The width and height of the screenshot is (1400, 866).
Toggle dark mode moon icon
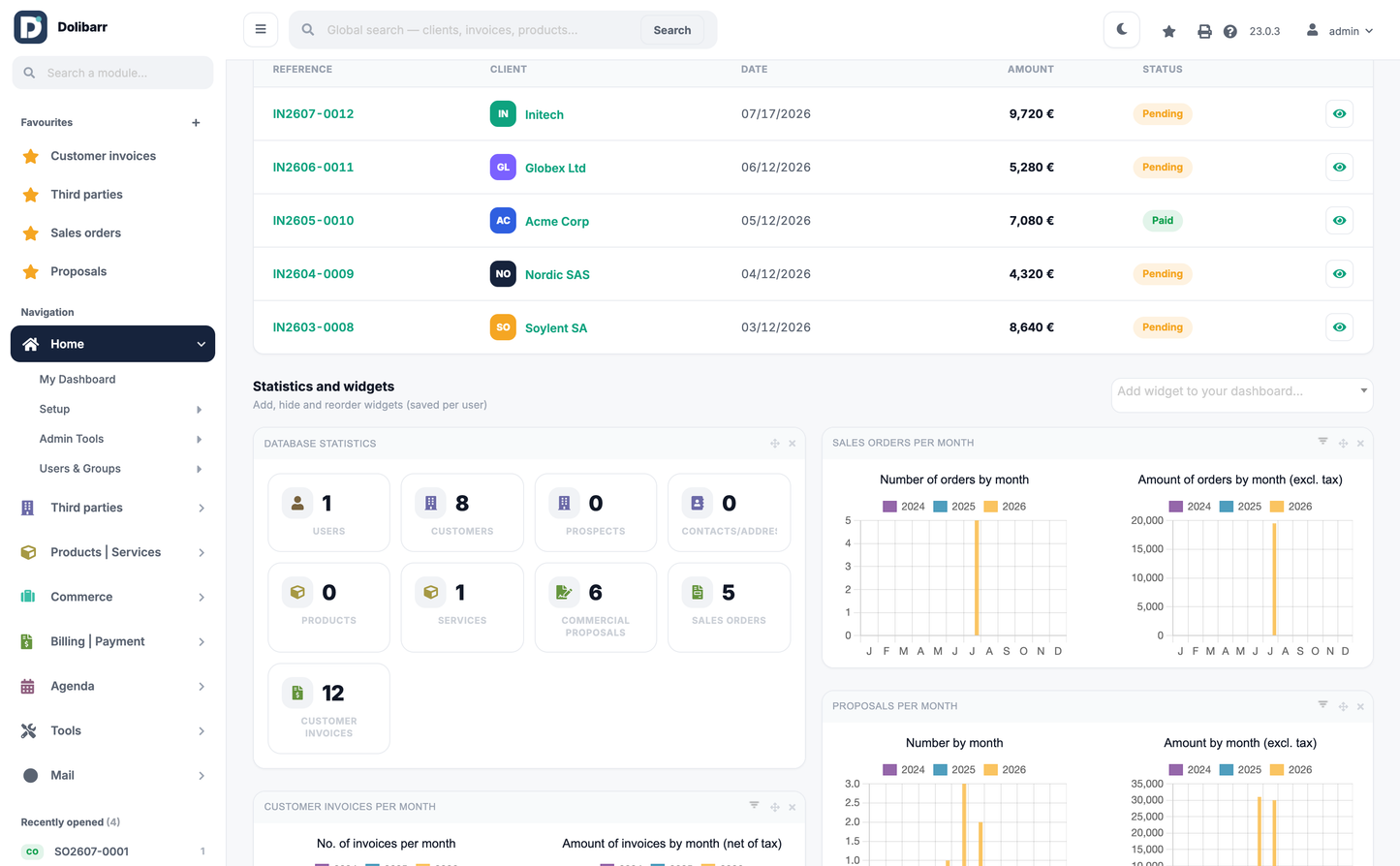pyautogui.click(x=1122, y=30)
